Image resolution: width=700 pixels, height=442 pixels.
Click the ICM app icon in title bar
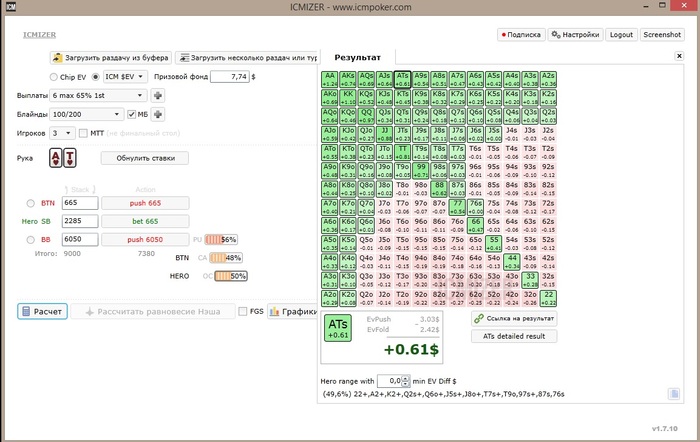pyautogui.click(x=10, y=6)
